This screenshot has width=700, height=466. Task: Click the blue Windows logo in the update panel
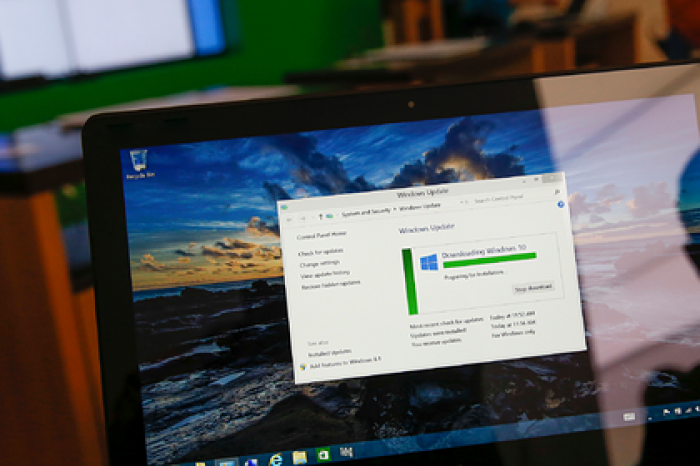429,262
